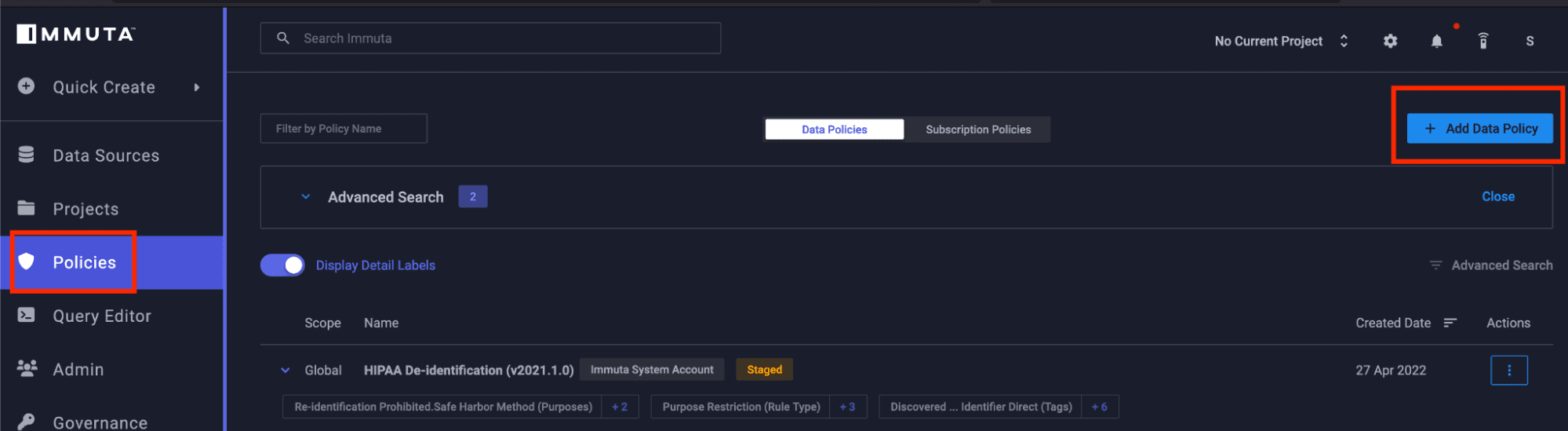
Task: Open notifications bell icon
Action: click(1436, 41)
